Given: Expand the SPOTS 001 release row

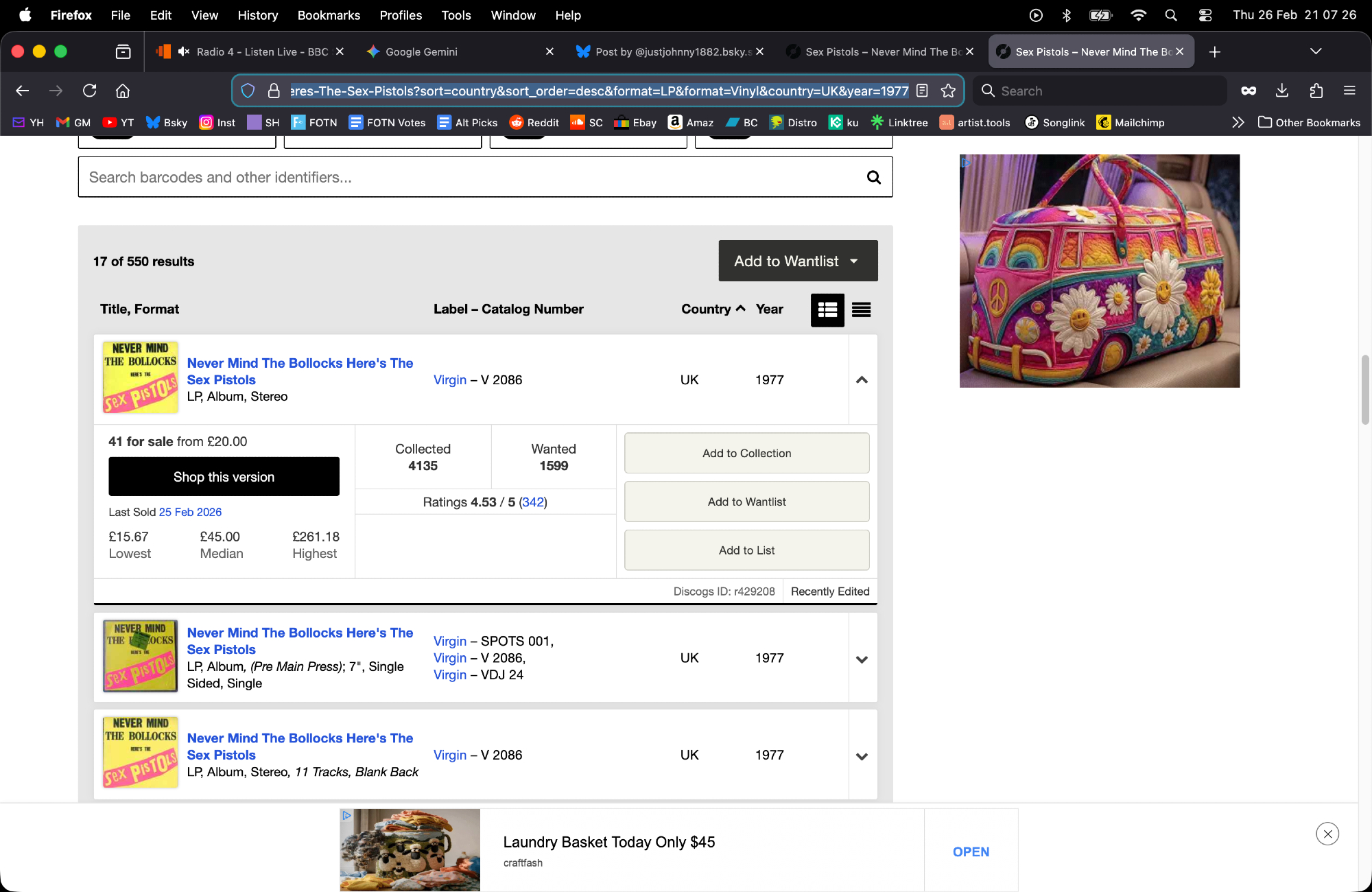Looking at the screenshot, I should click(x=862, y=659).
